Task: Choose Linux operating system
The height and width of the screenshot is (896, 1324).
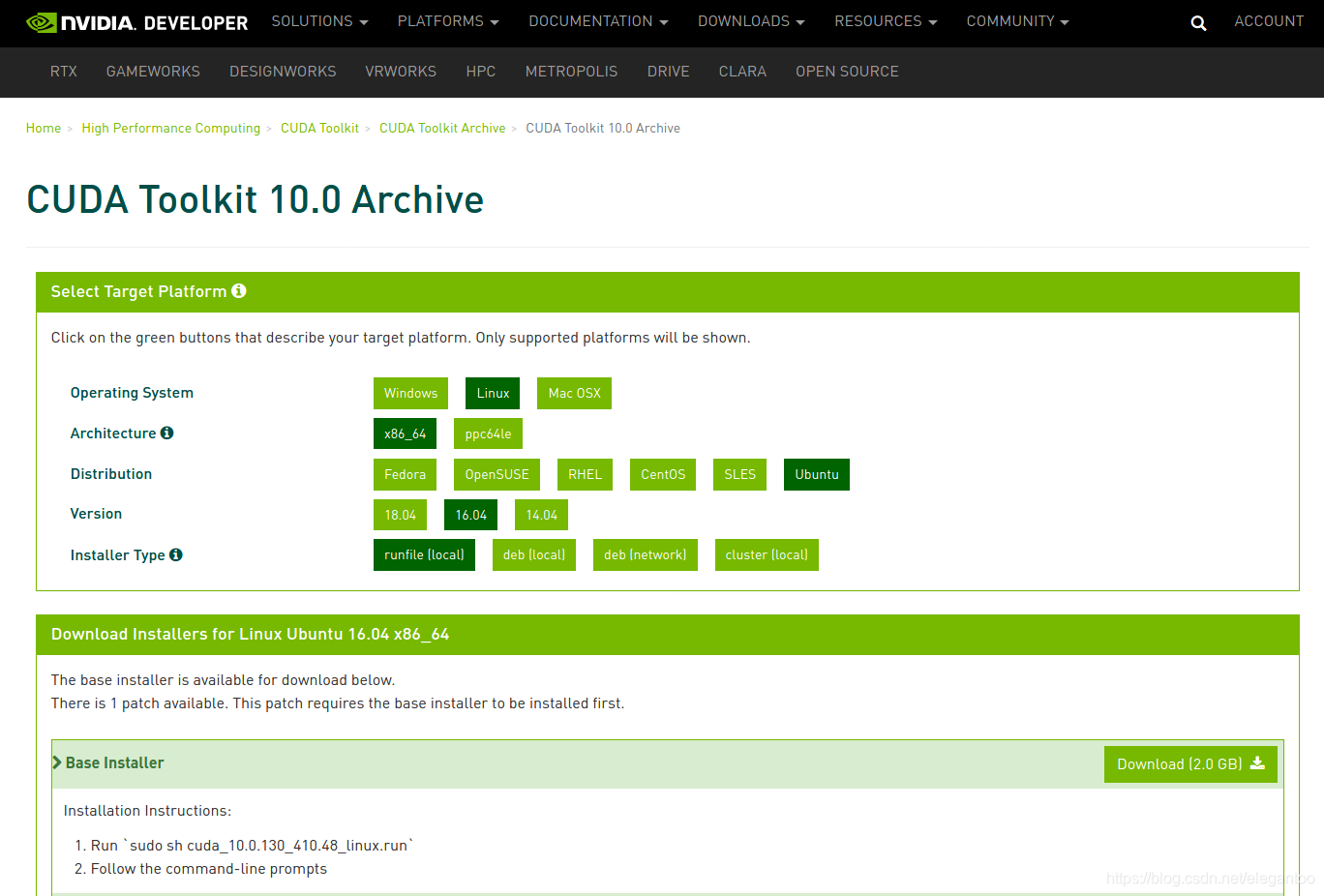Action: tap(493, 393)
